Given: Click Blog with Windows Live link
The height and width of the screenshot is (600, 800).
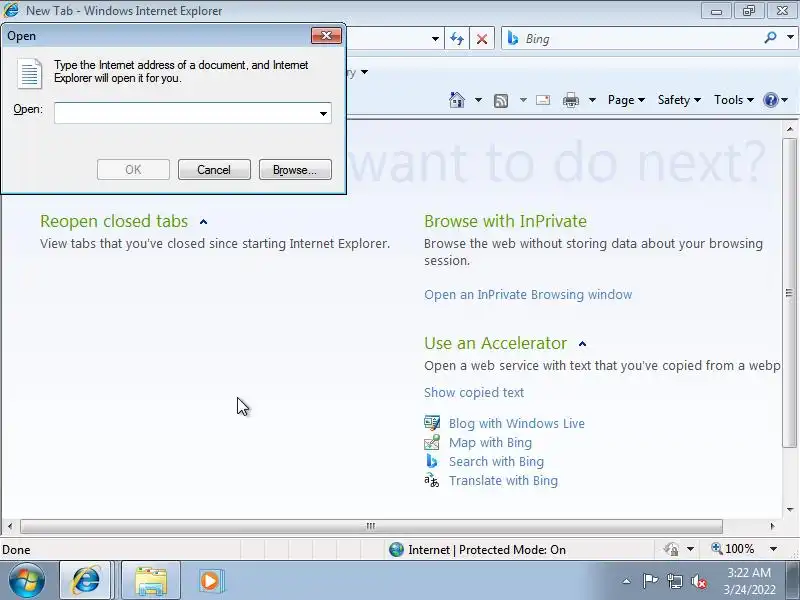Looking at the screenshot, I should 516,424.
